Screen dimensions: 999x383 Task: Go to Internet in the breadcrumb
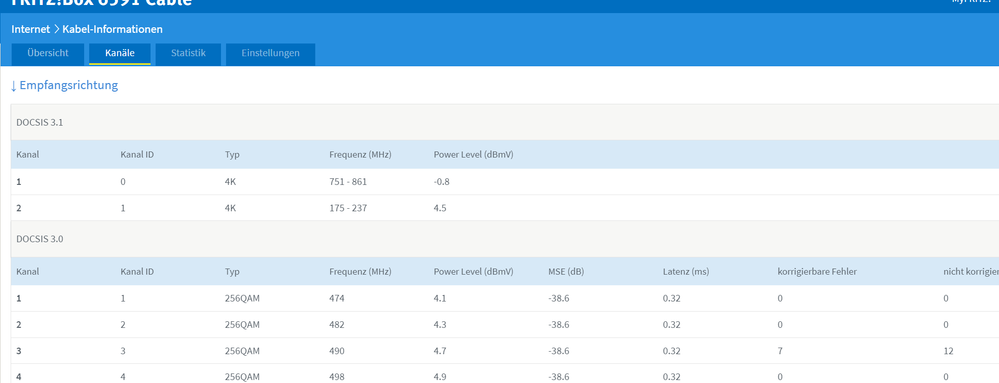pyautogui.click(x=31, y=29)
